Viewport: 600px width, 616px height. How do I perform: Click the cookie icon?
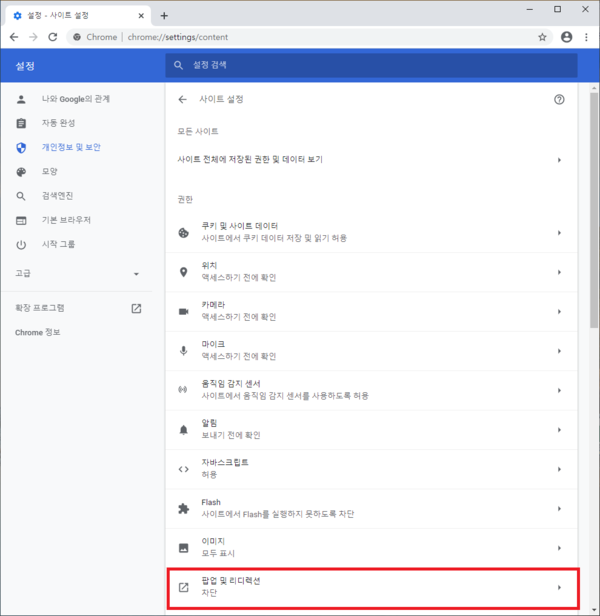click(x=183, y=233)
